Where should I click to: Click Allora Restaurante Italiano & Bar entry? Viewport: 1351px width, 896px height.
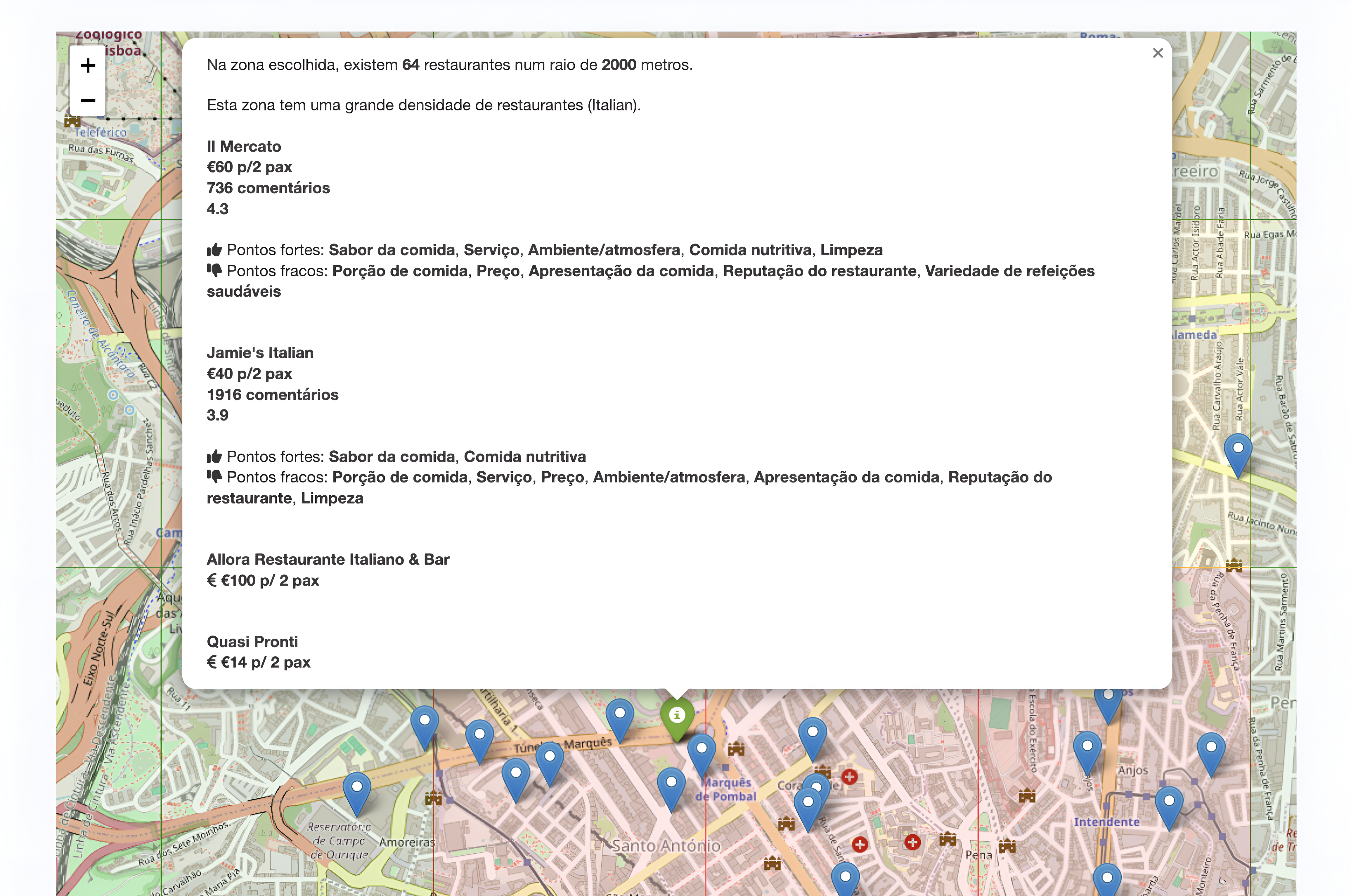coord(328,560)
